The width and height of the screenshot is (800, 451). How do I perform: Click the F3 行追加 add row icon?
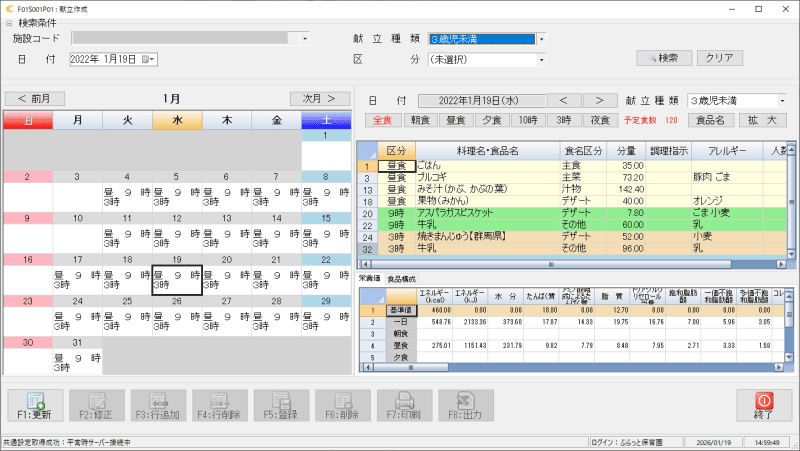click(157, 404)
